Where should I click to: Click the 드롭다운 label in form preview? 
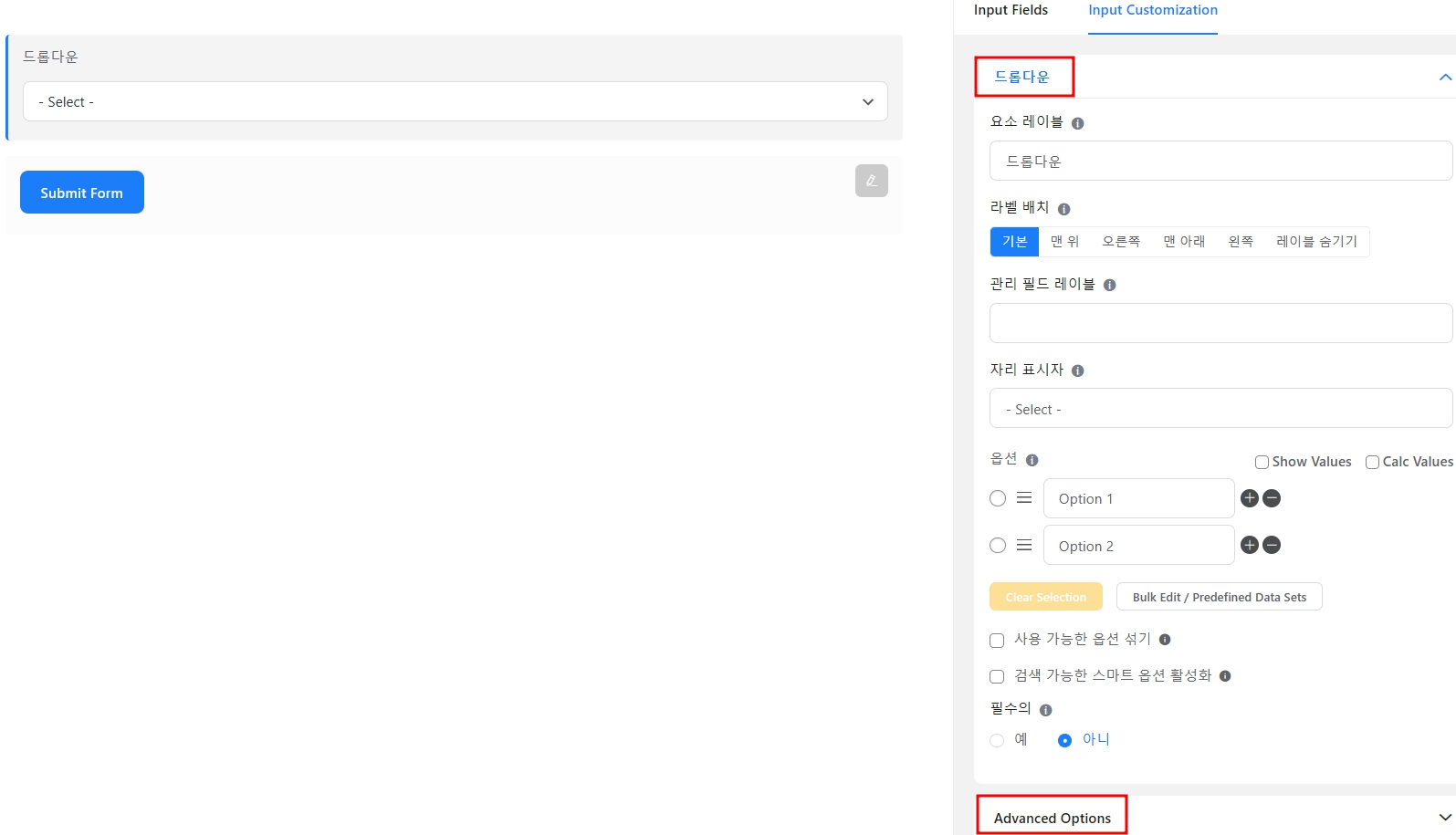pos(51,57)
